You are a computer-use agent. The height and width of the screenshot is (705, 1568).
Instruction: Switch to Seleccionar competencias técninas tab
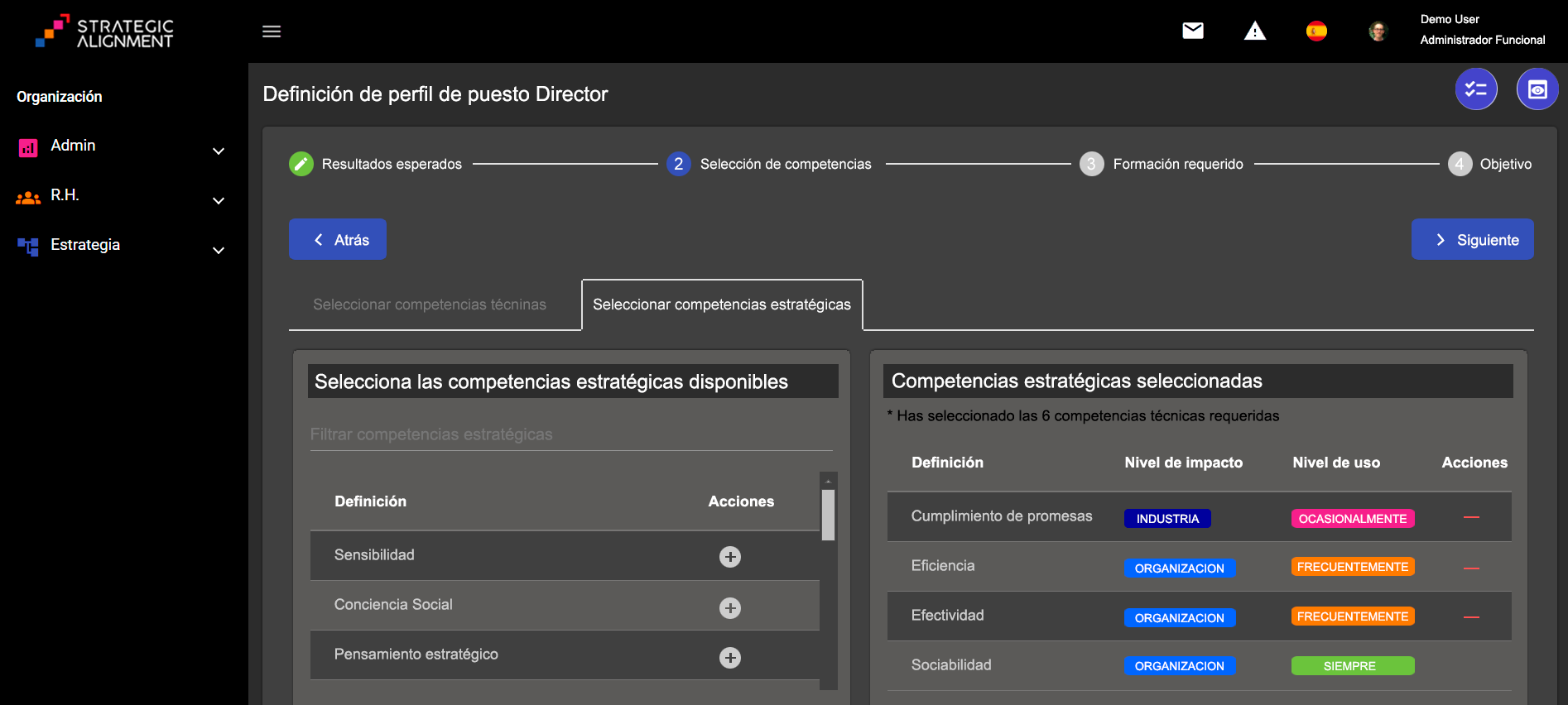tap(430, 305)
